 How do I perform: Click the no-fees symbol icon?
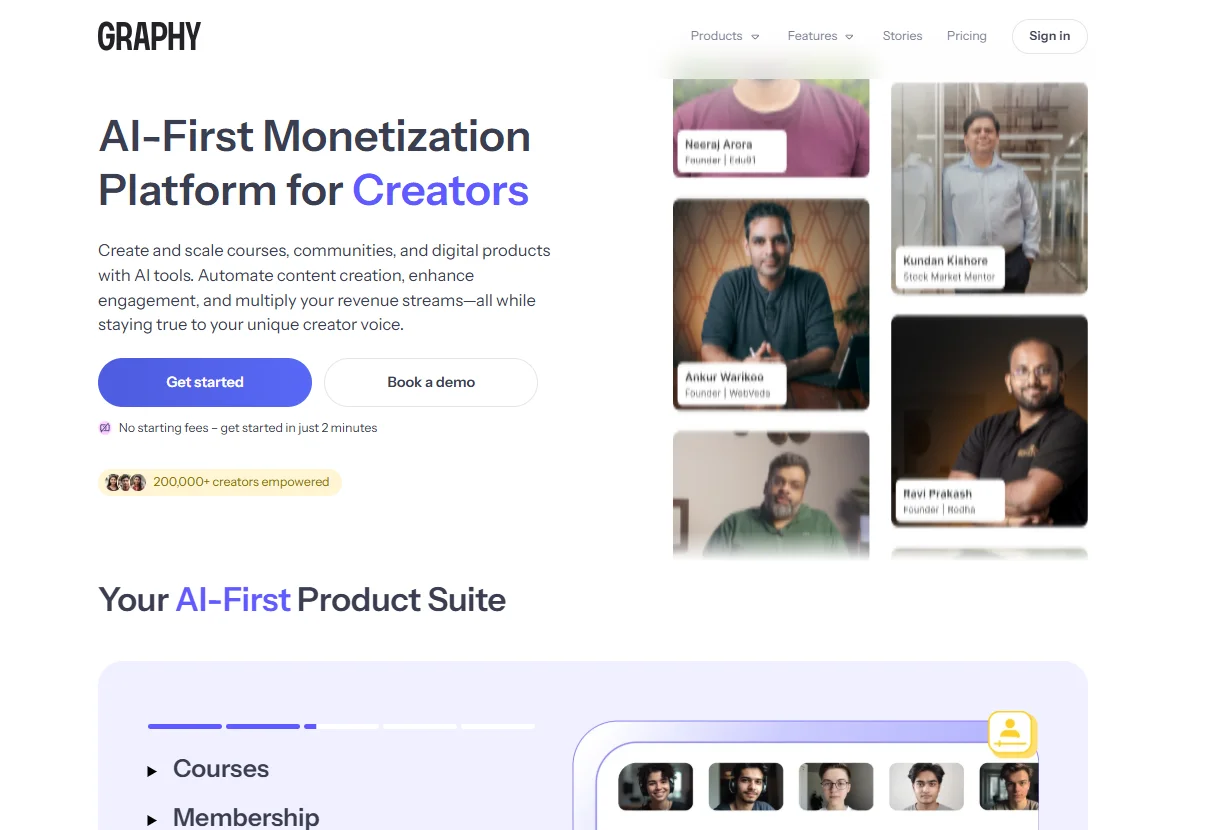[x=105, y=428]
